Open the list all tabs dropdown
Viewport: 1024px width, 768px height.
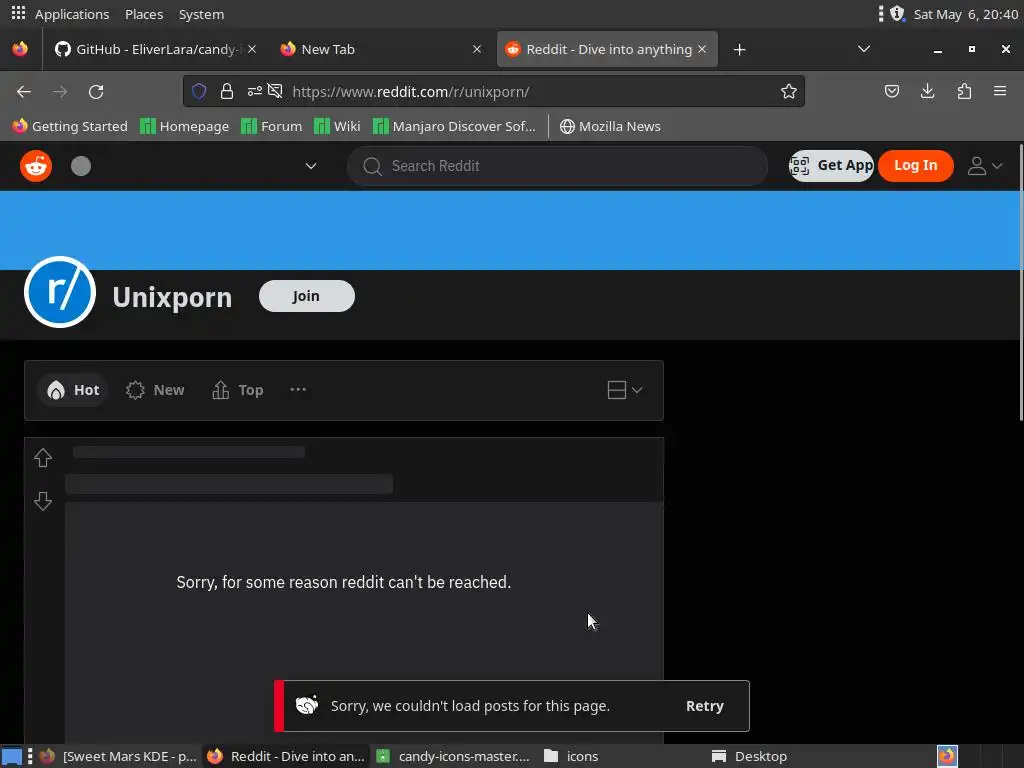click(863, 49)
